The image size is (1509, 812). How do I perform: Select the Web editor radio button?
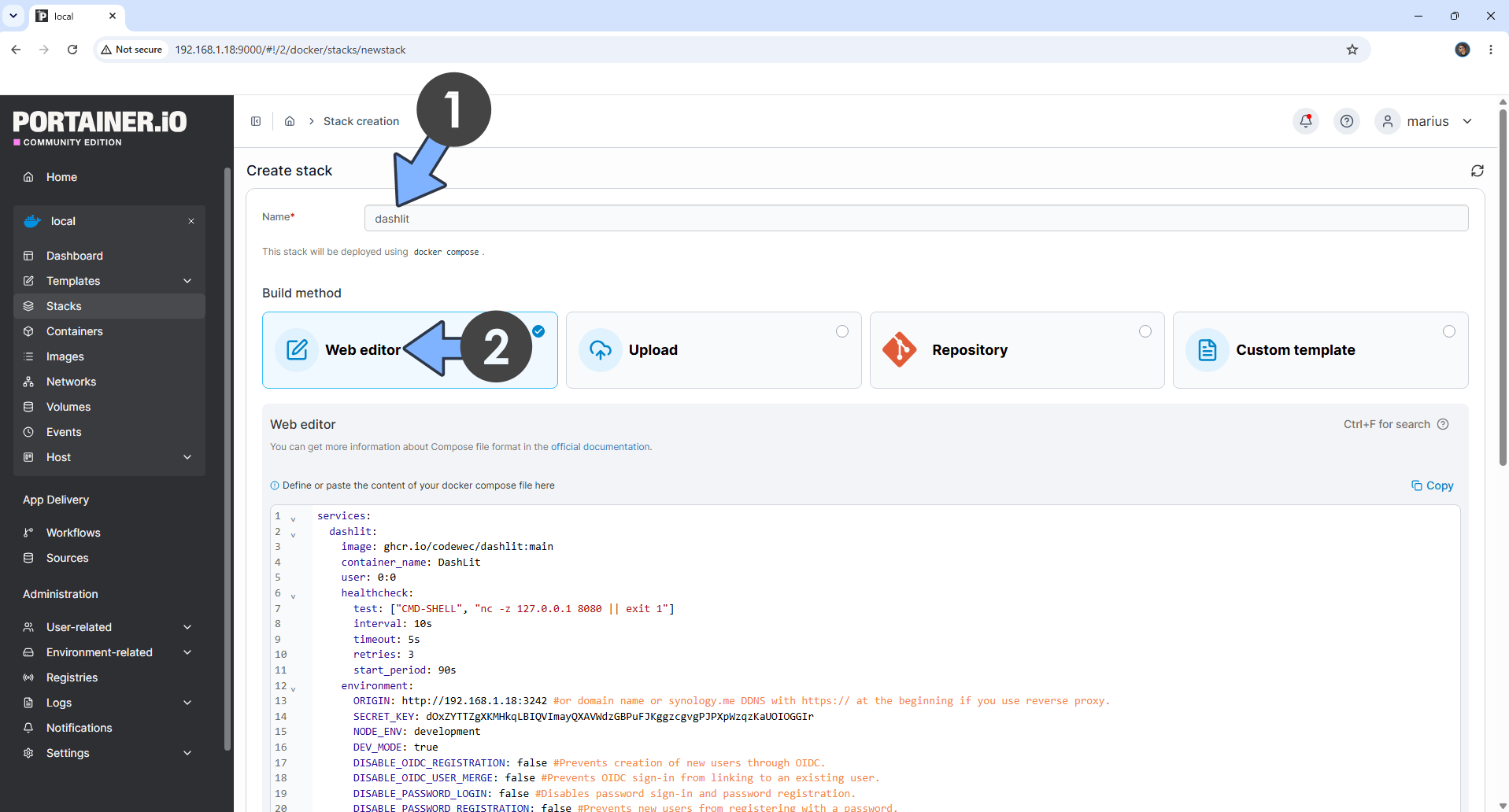[538, 331]
